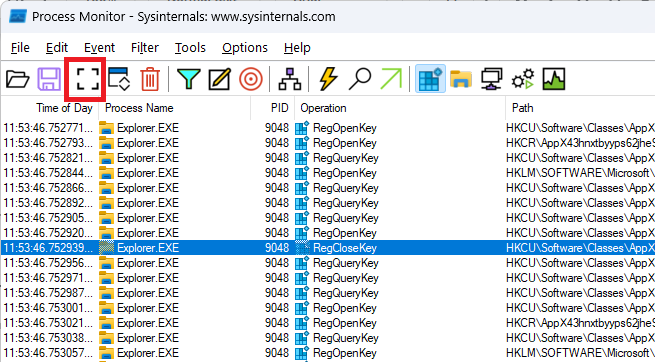Image resolution: width=655 pixels, height=362 pixels.
Task: Select the event at 11:53:46.753057
Action: click(328, 353)
